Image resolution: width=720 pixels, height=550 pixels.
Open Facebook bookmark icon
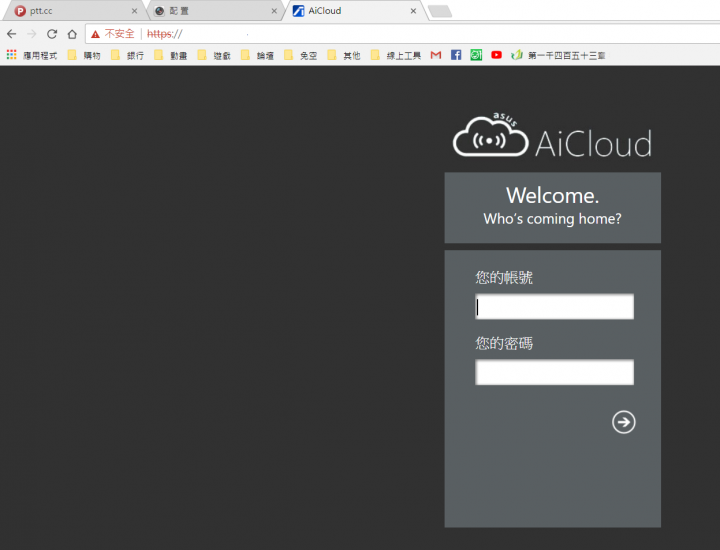point(456,55)
